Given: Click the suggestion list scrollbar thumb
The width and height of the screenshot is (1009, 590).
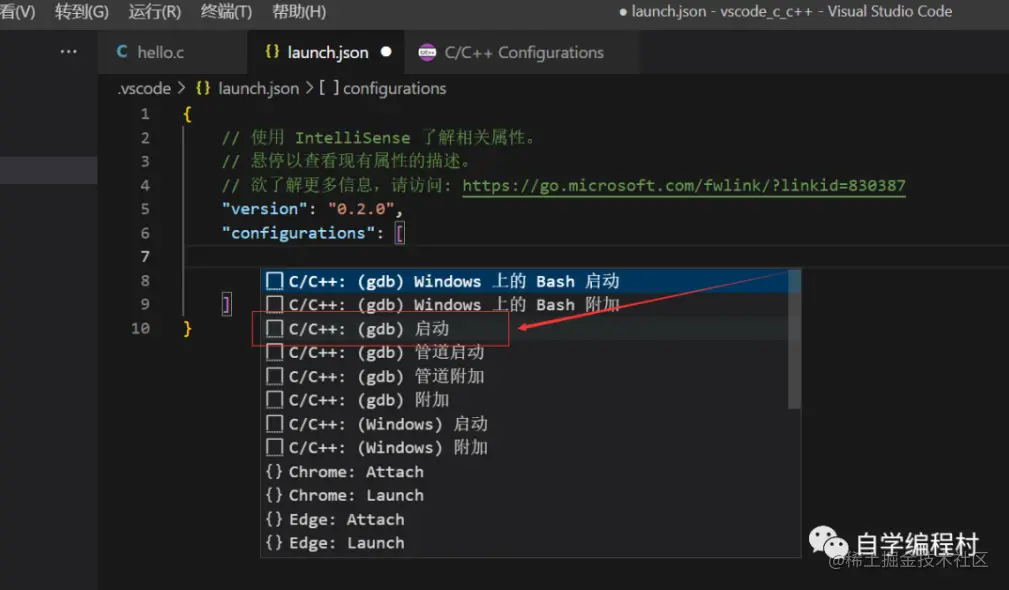Looking at the screenshot, I should pos(794,339).
